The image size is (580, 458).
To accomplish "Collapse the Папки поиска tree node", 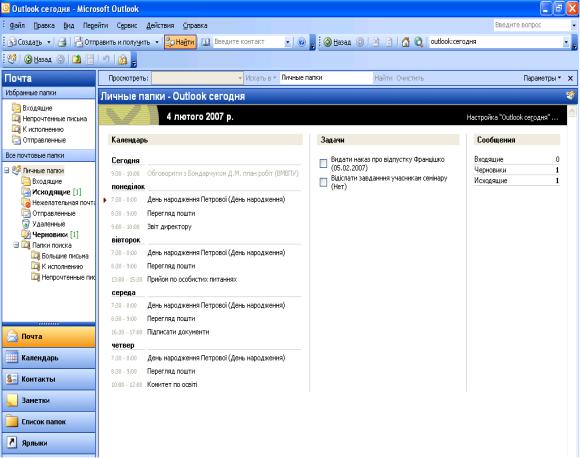I will click(x=16, y=245).
